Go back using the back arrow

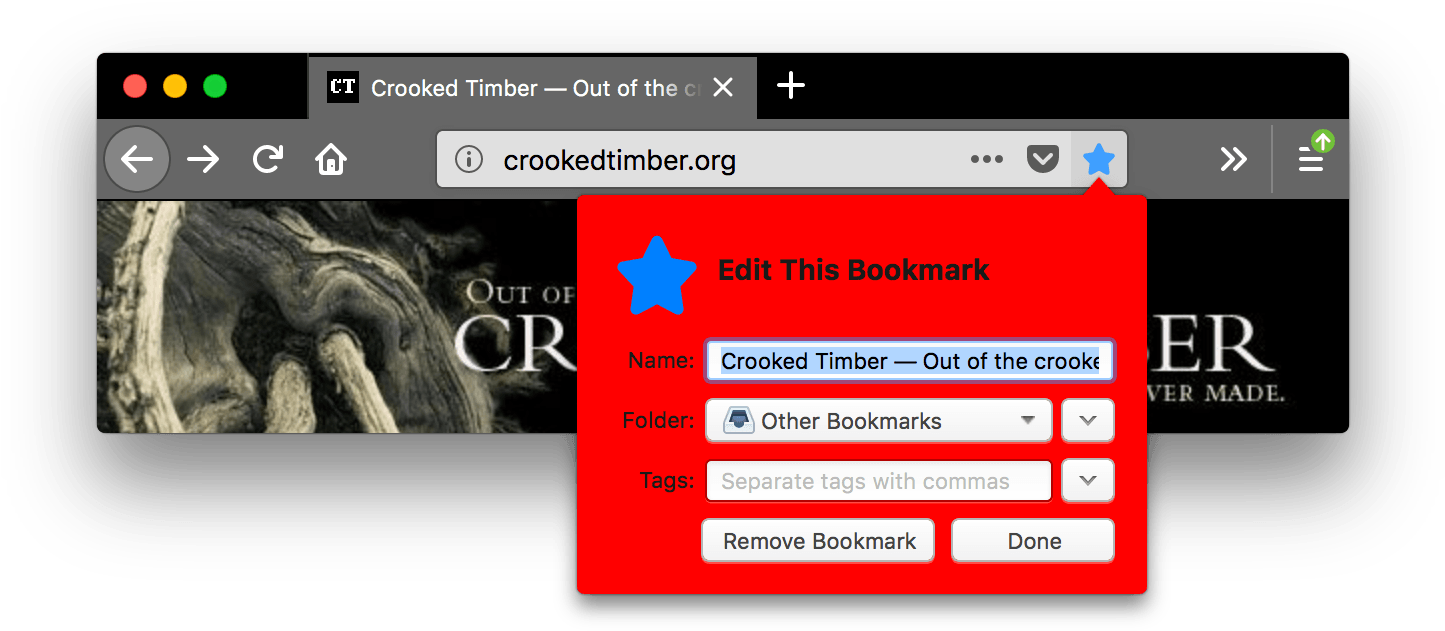[x=137, y=159]
